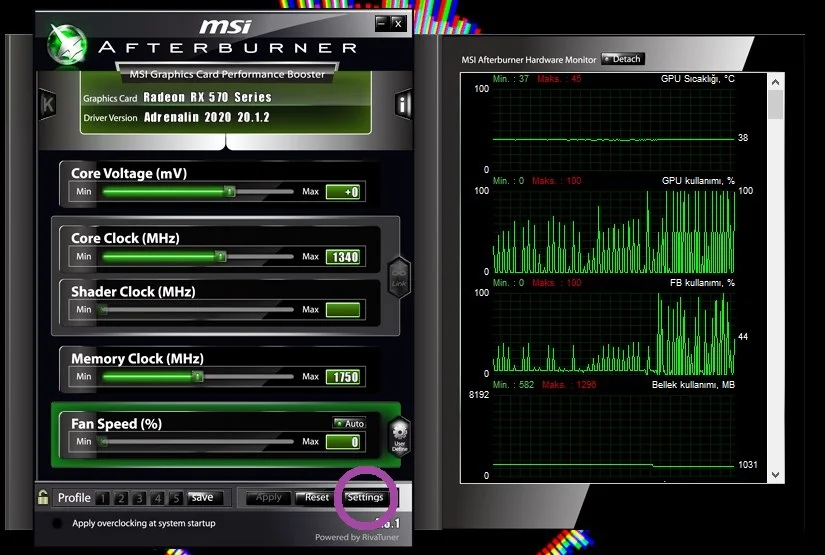The height and width of the screenshot is (555, 825).
Task: Select profile slot 4
Action: [157, 498]
